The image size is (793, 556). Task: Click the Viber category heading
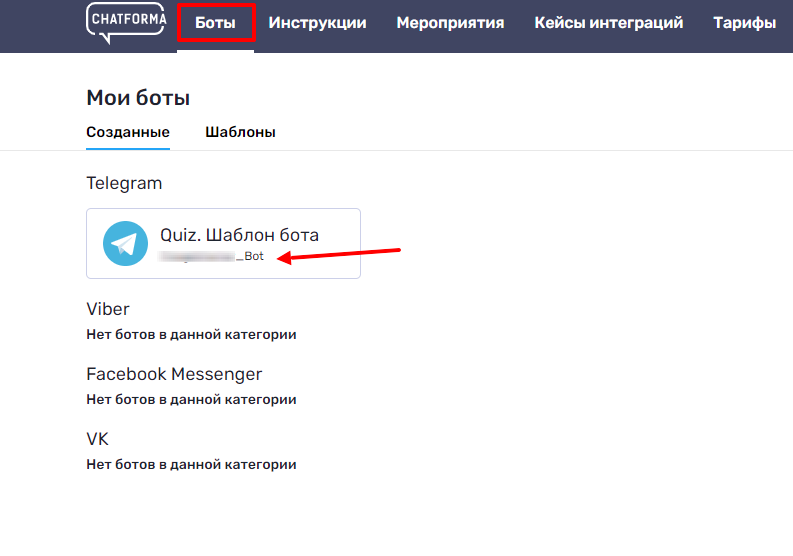point(107,309)
